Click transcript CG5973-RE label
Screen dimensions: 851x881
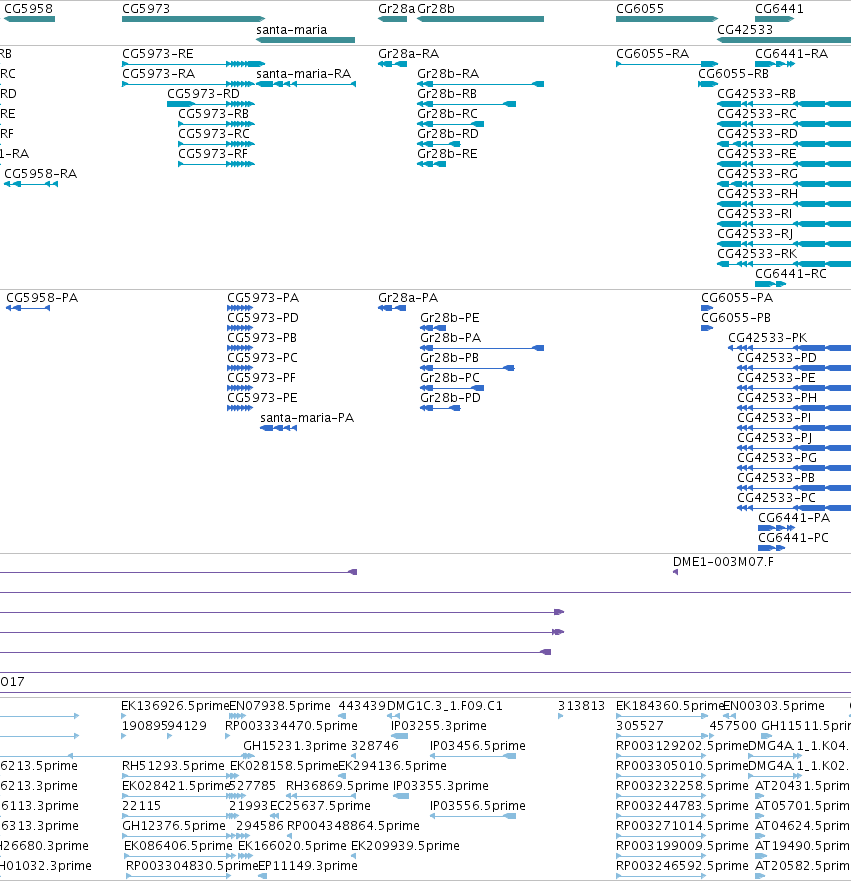[158, 54]
